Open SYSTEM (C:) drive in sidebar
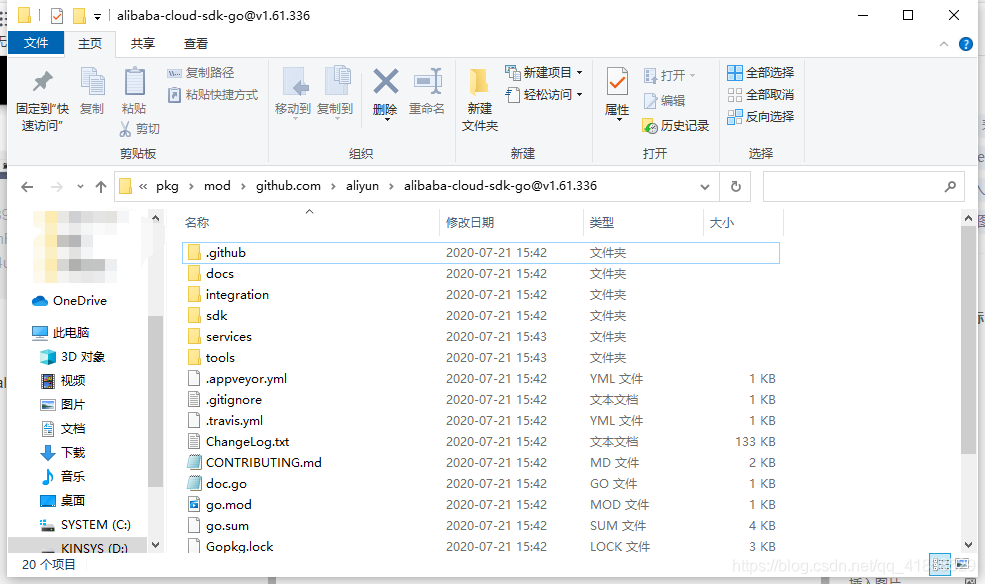 coord(85,524)
